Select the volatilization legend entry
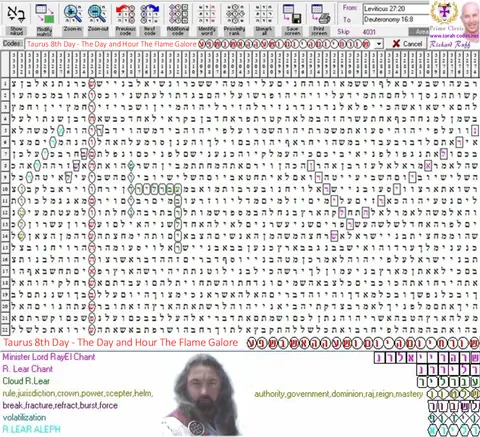The image size is (480, 437). point(24,418)
